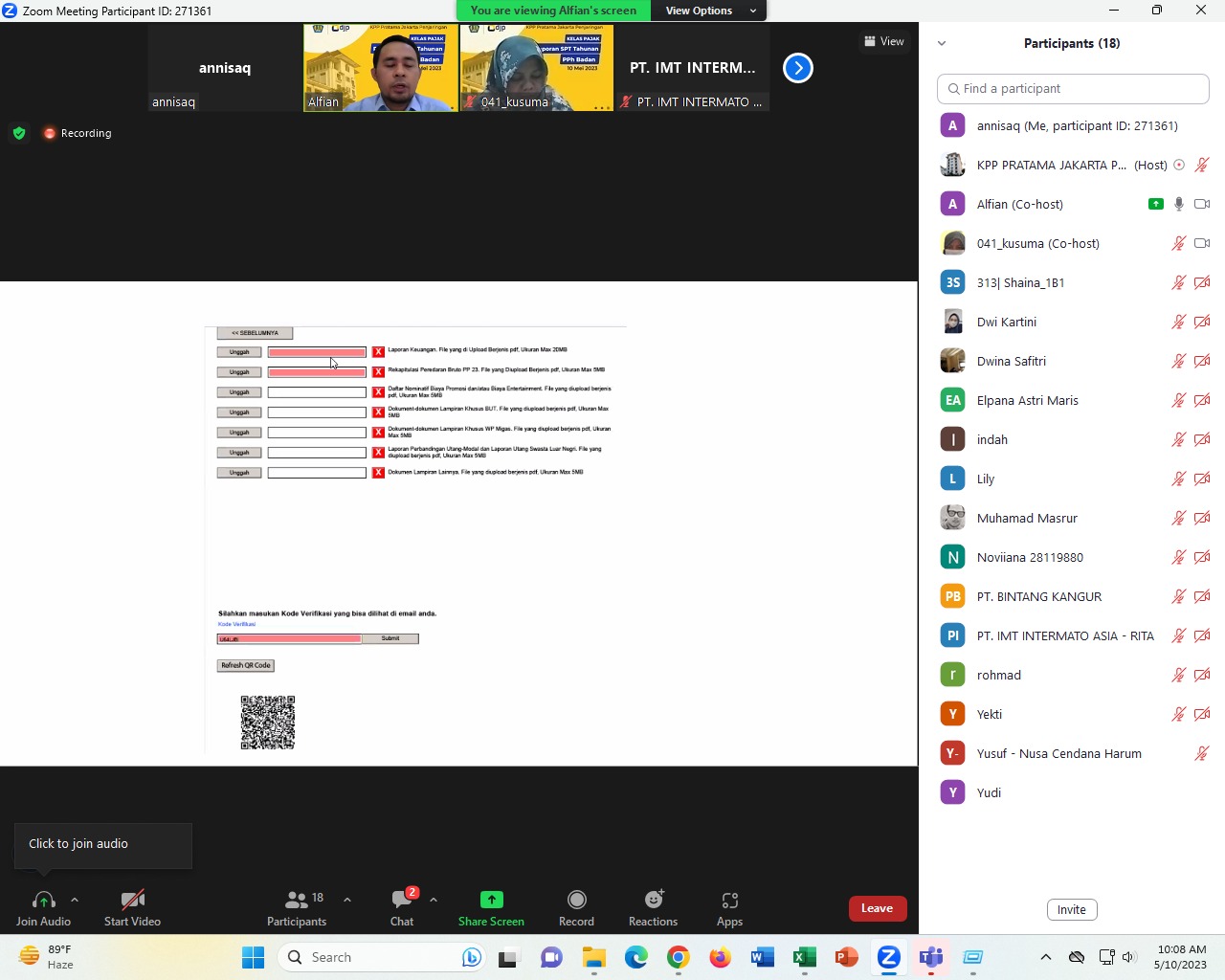Screen dimensions: 1225x980
Task: Open Excel from the Windows taskbar
Action: pos(804,957)
